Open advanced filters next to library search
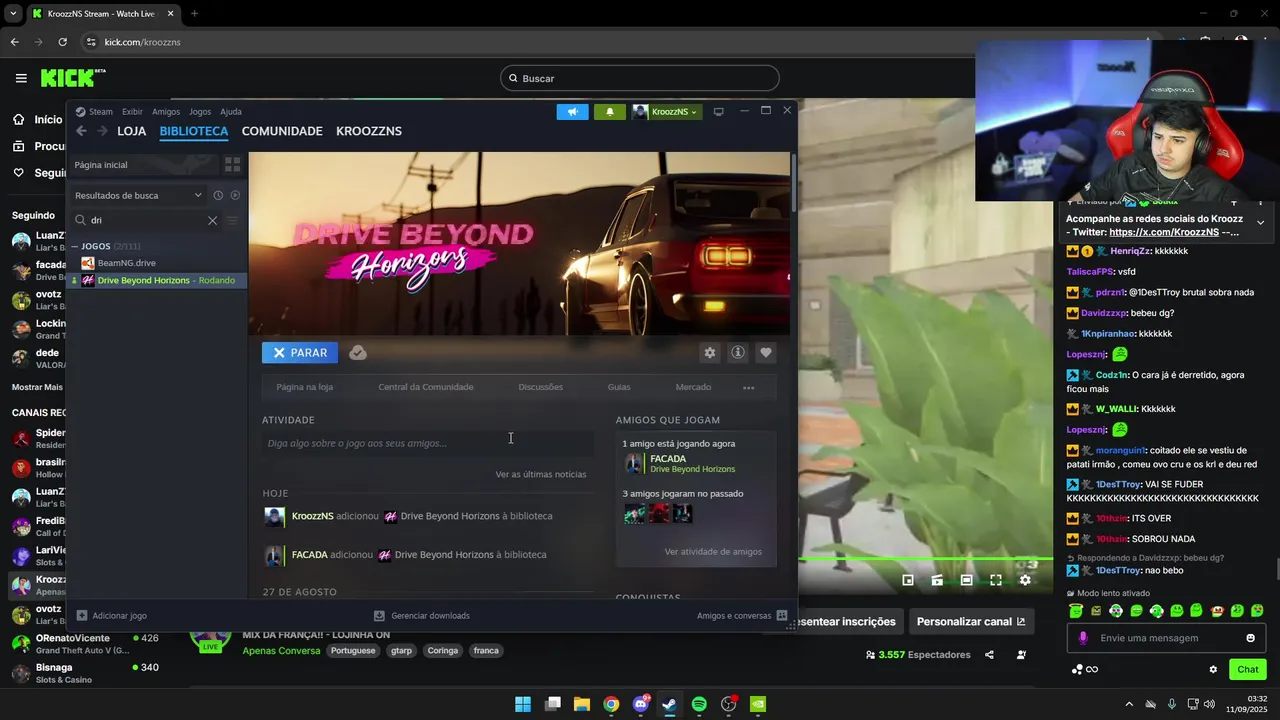This screenshot has height=720, width=1280. point(232,220)
